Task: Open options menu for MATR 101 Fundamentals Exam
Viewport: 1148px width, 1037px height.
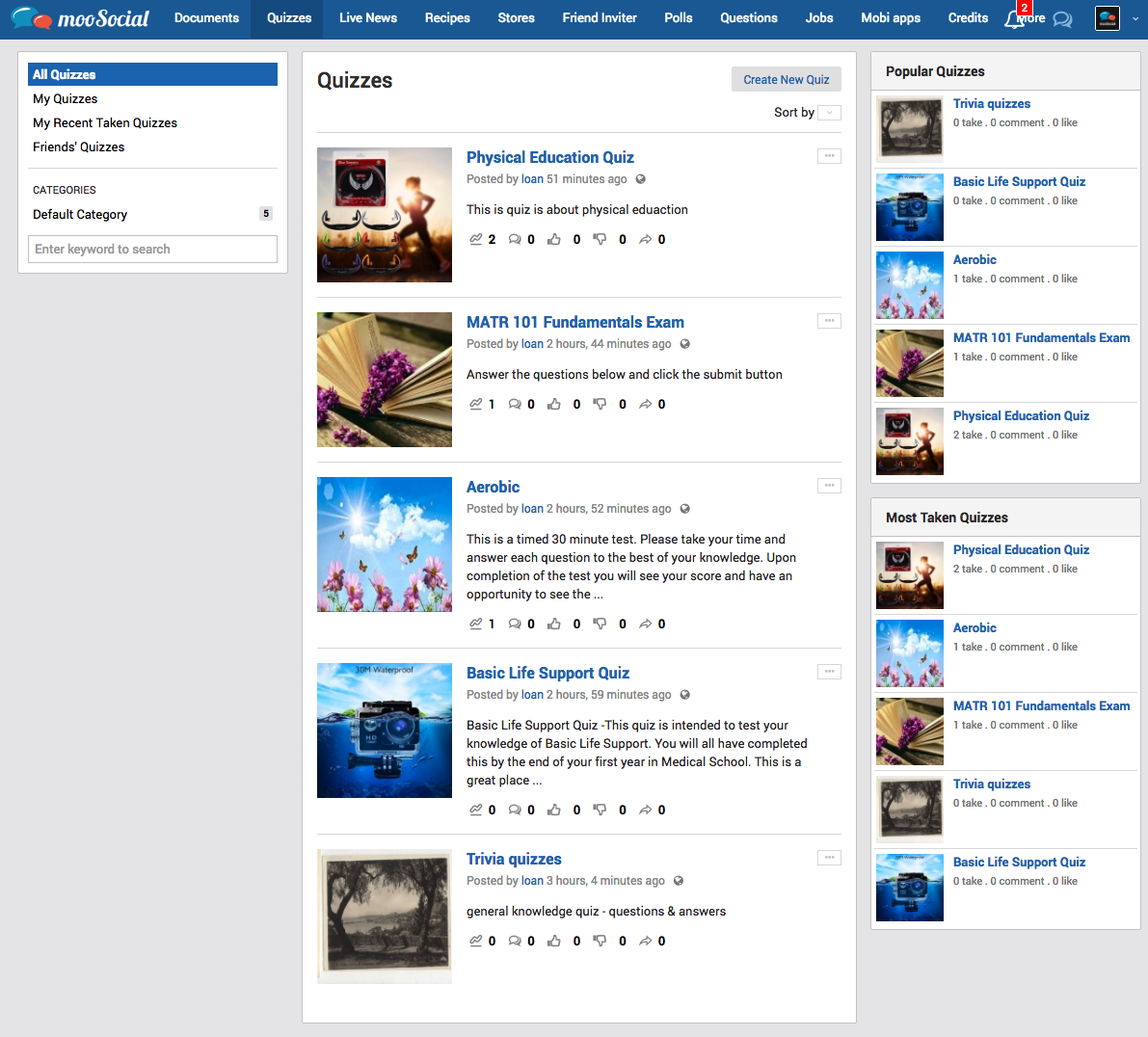Action: tap(829, 321)
